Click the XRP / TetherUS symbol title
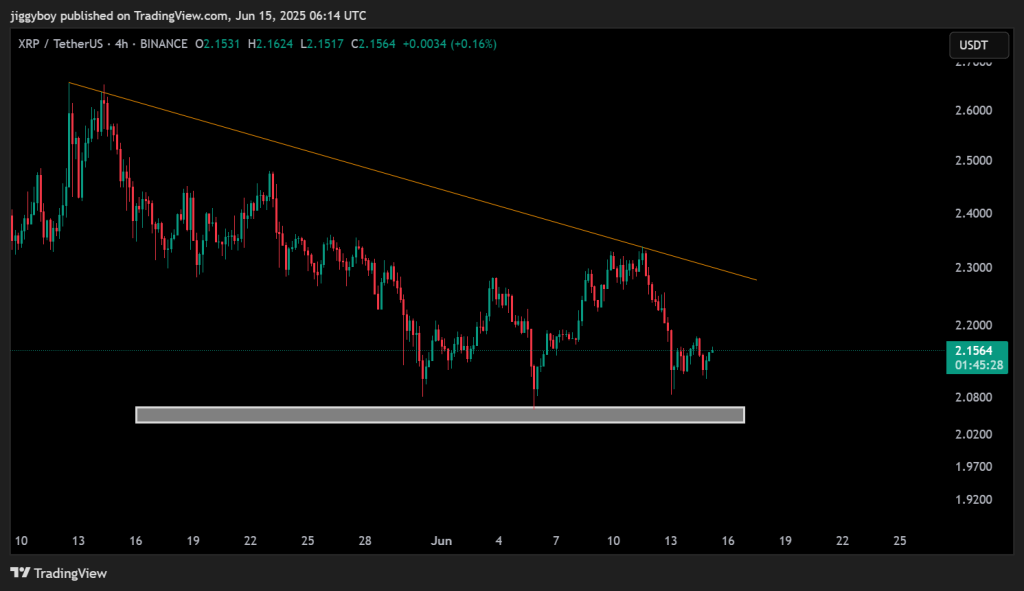This screenshot has height=591, width=1024. [x=57, y=44]
